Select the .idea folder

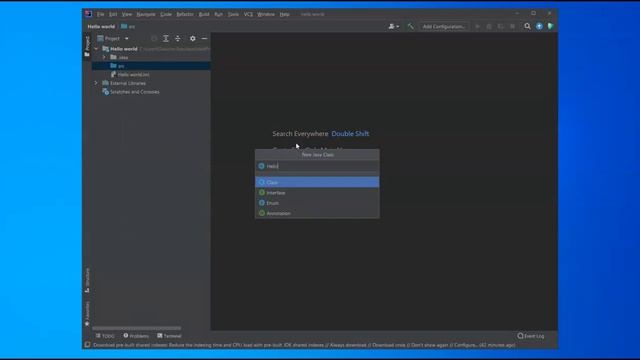coord(119,58)
